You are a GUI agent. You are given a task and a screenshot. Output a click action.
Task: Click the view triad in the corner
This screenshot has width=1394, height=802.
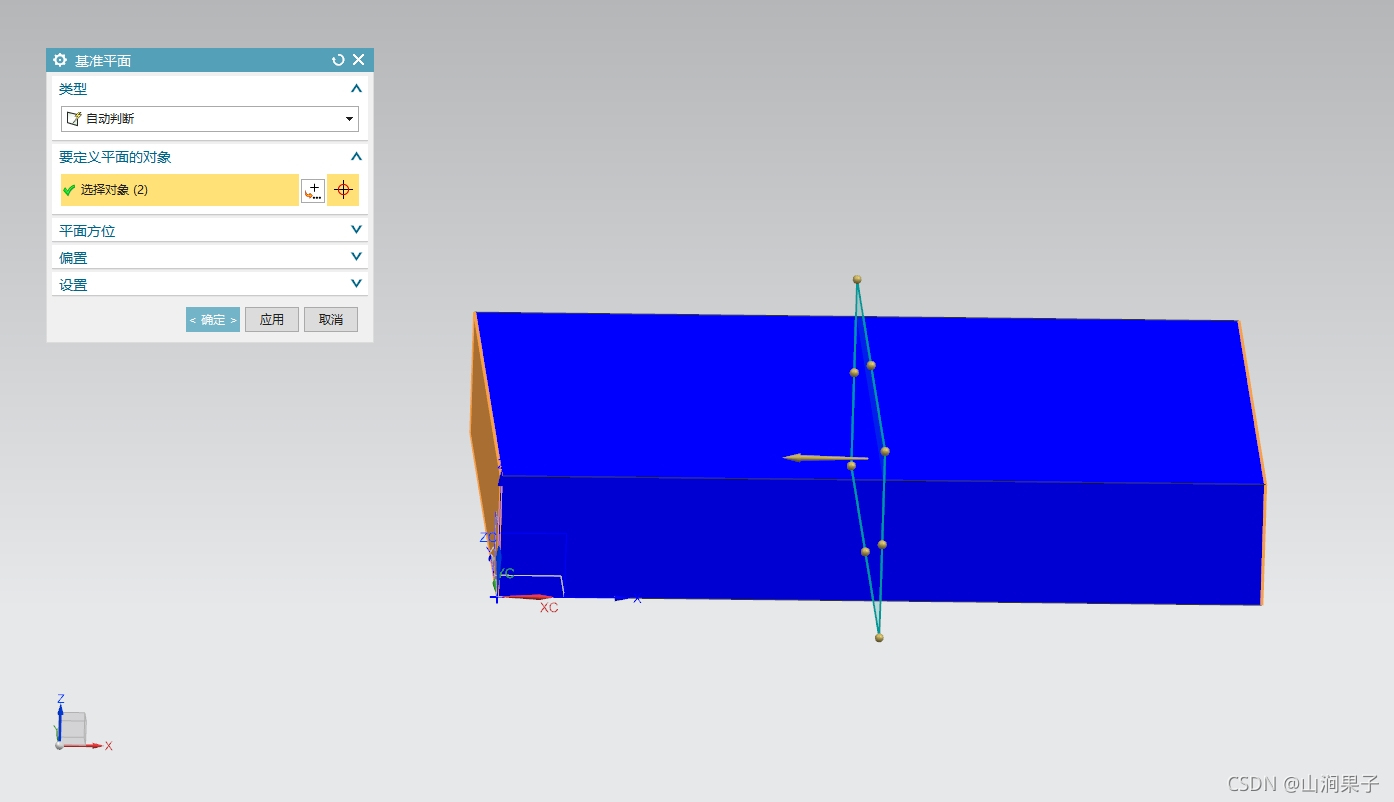pos(80,723)
